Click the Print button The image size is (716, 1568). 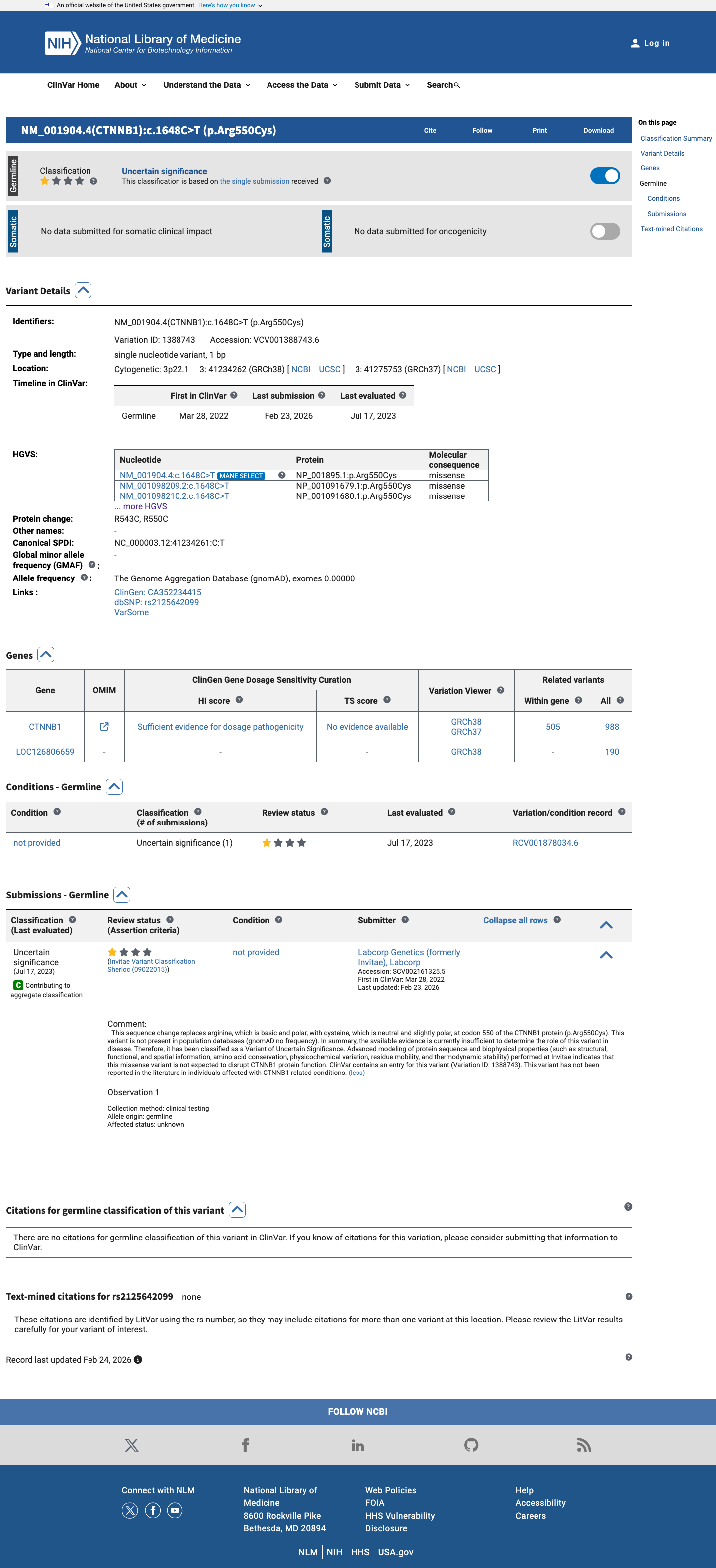tap(539, 130)
